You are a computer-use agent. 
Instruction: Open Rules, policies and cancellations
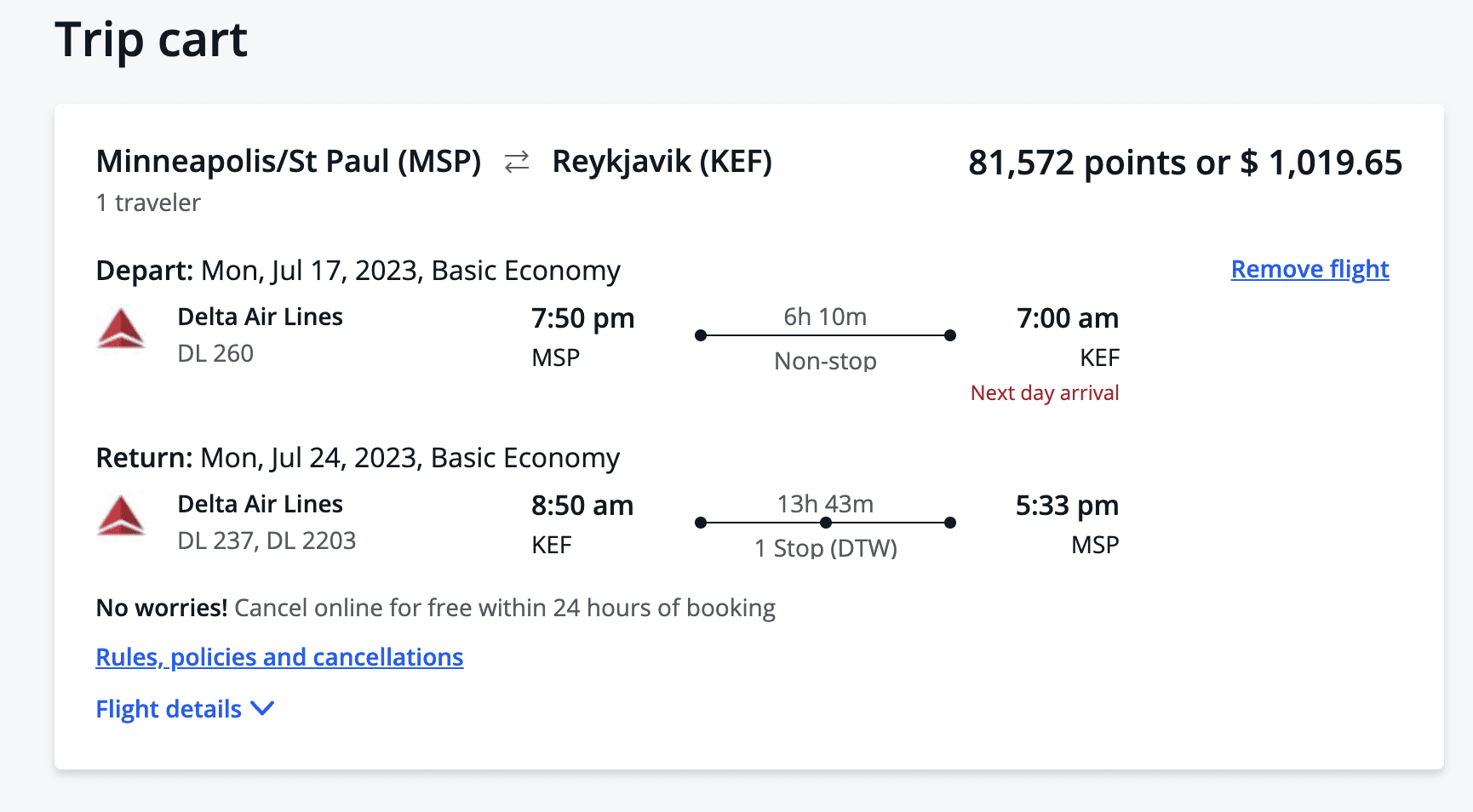(x=279, y=656)
